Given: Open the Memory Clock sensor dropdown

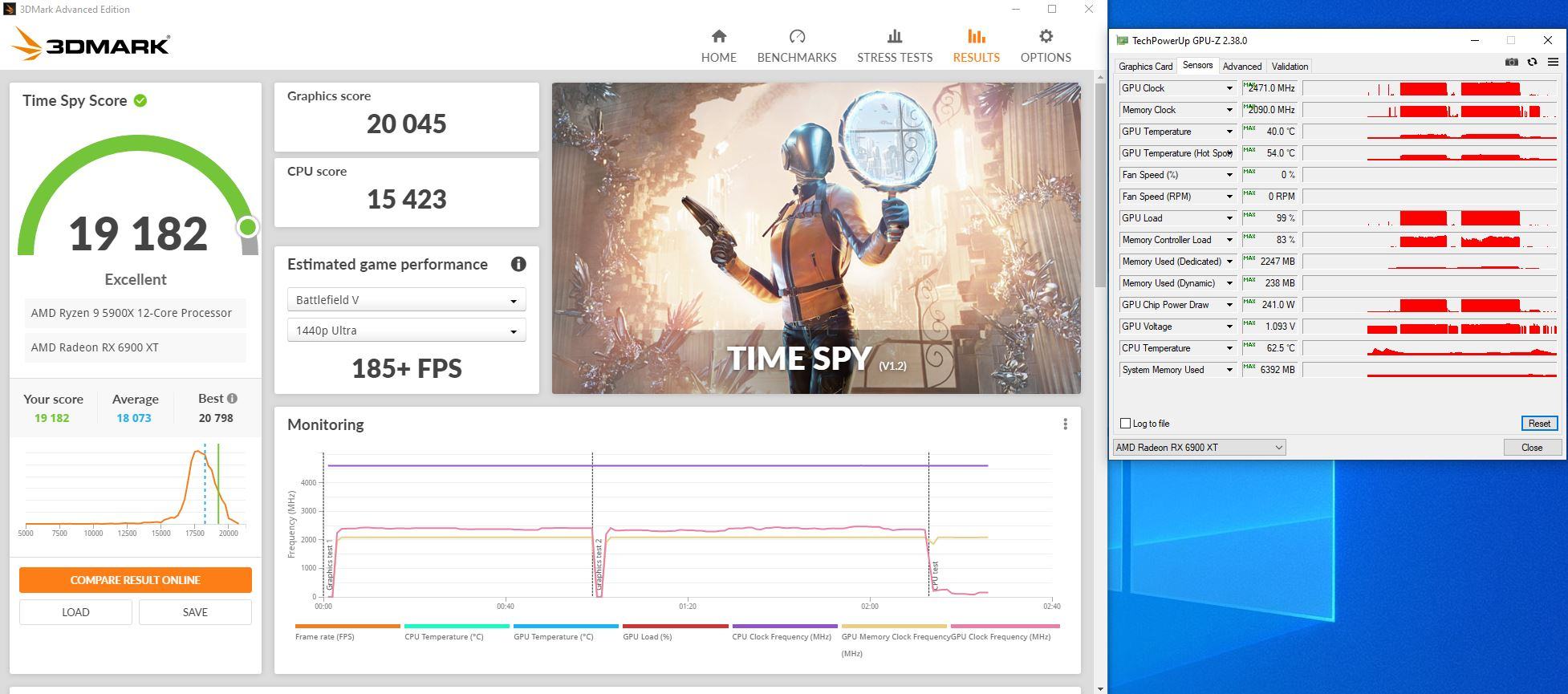Looking at the screenshot, I should (x=1229, y=110).
